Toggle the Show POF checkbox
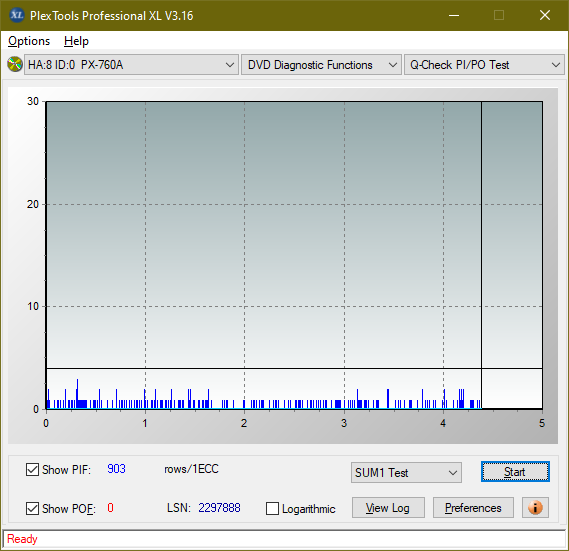Image resolution: width=569 pixels, height=551 pixels. pos(32,508)
